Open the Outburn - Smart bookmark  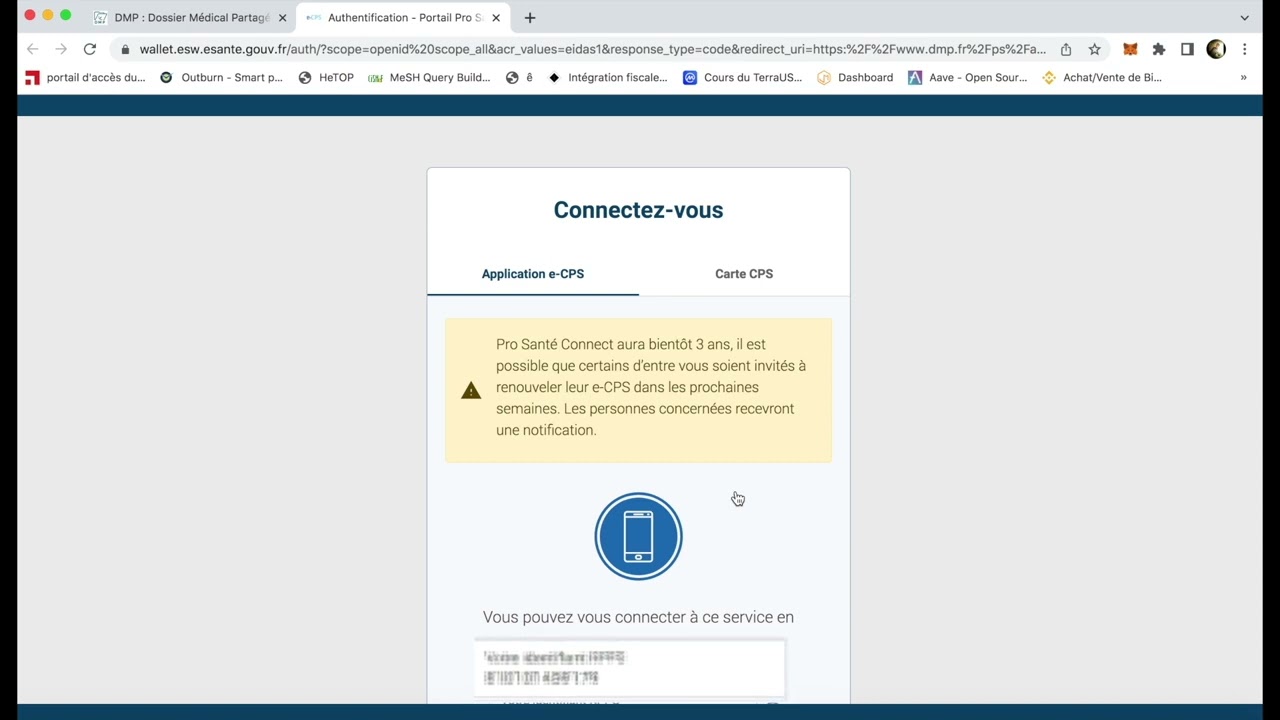(x=221, y=77)
